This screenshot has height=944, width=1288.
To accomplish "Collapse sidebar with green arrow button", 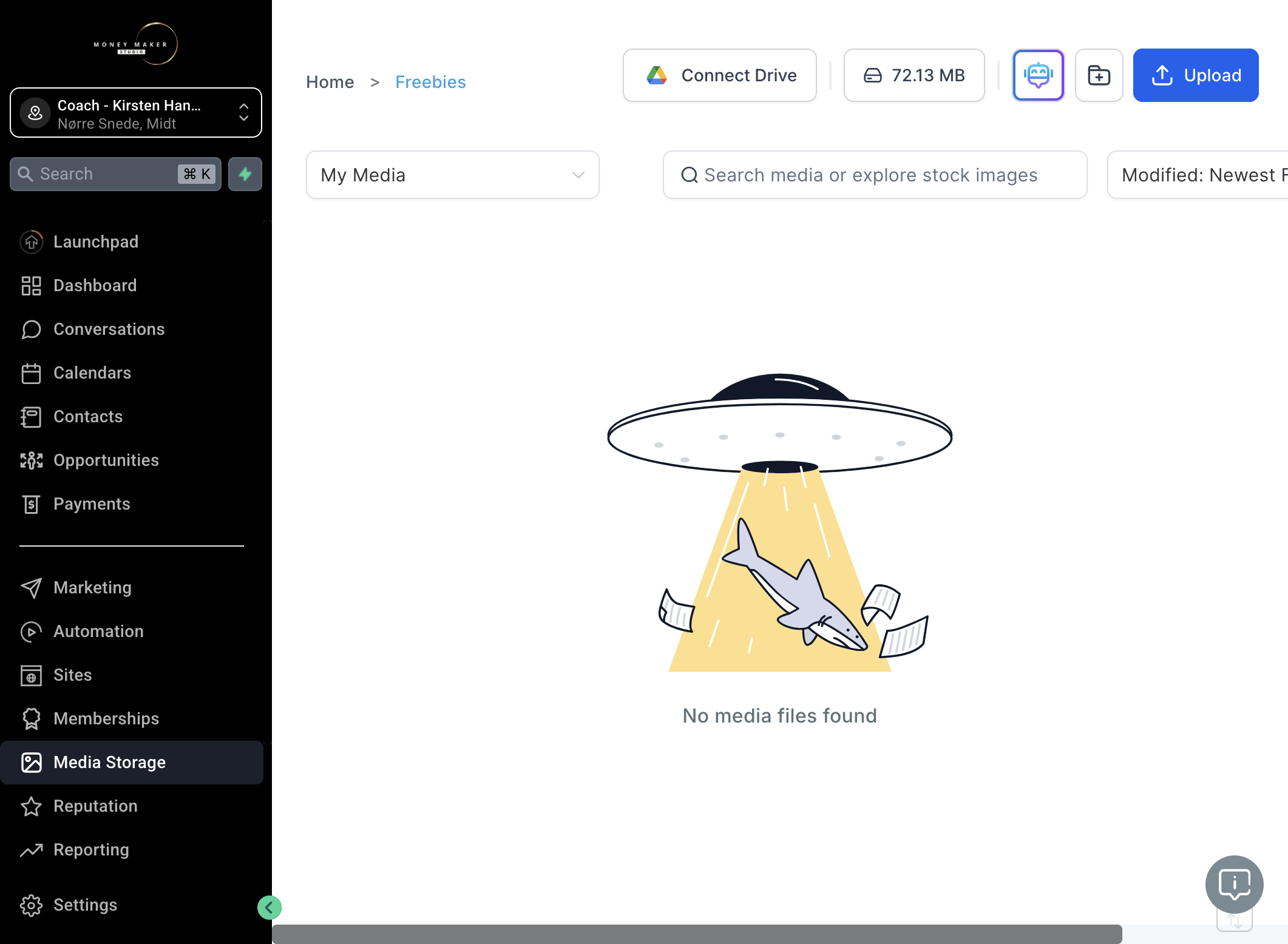I will click(x=269, y=908).
